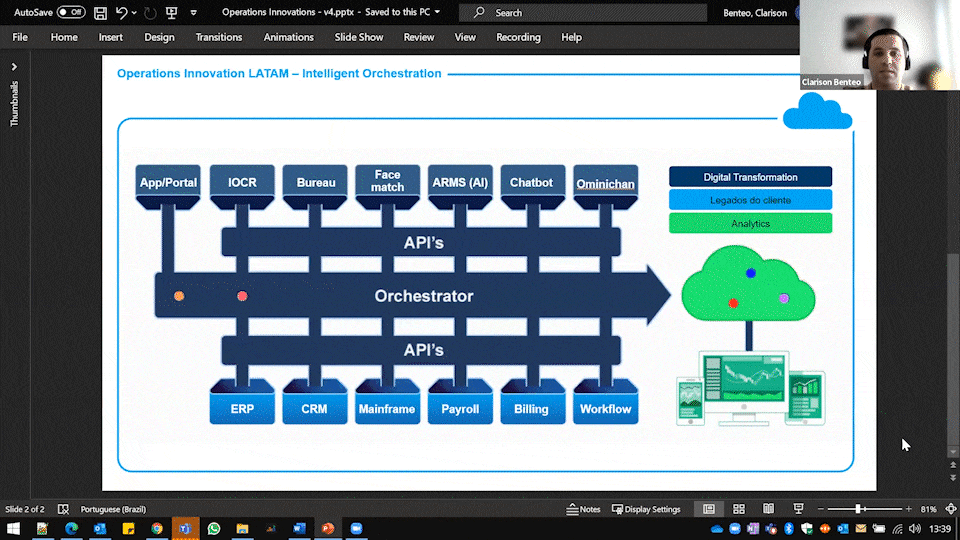
Task: Open the Transitions ribbon tab
Action: coord(219,37)
